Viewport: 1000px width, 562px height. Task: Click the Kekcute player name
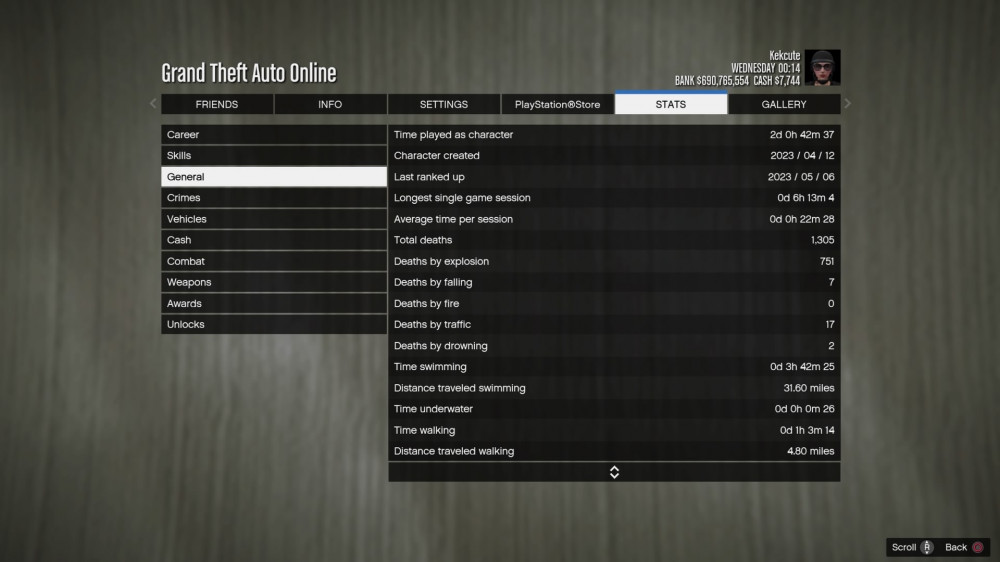(784, 55)
